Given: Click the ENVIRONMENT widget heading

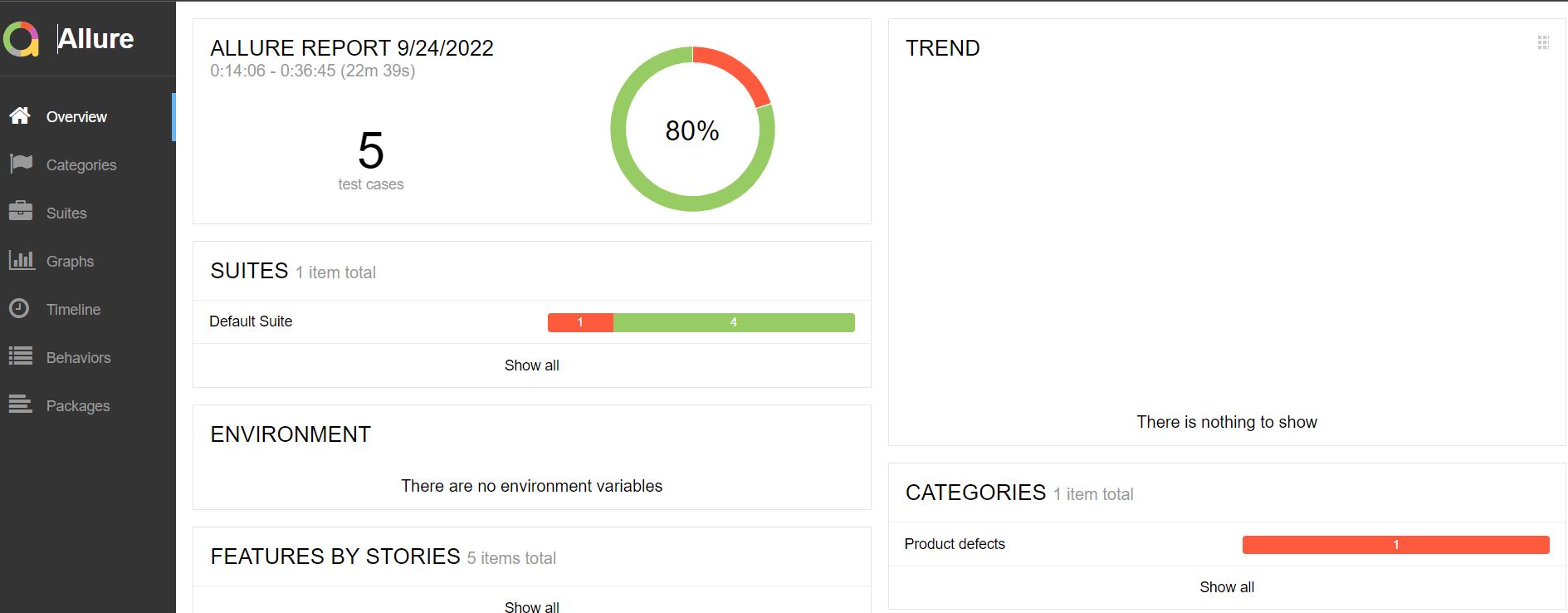Looking at the screenshot, I should (291, 434).
